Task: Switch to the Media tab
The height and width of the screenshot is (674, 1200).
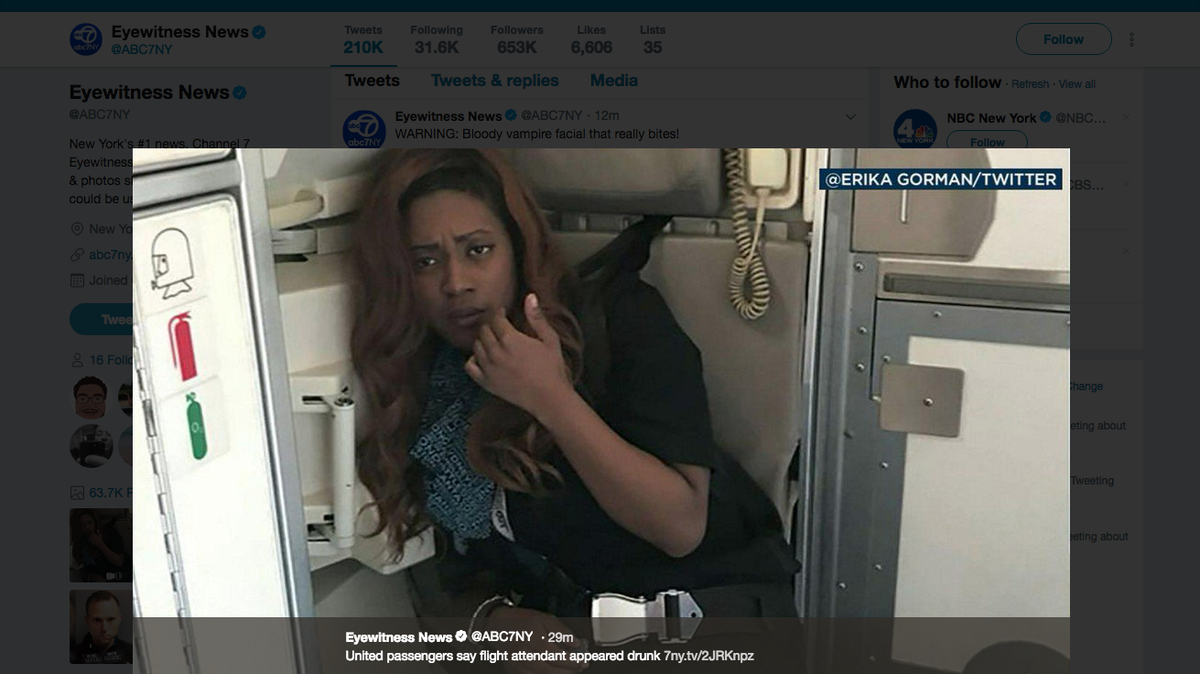Action: coord(613,81)
